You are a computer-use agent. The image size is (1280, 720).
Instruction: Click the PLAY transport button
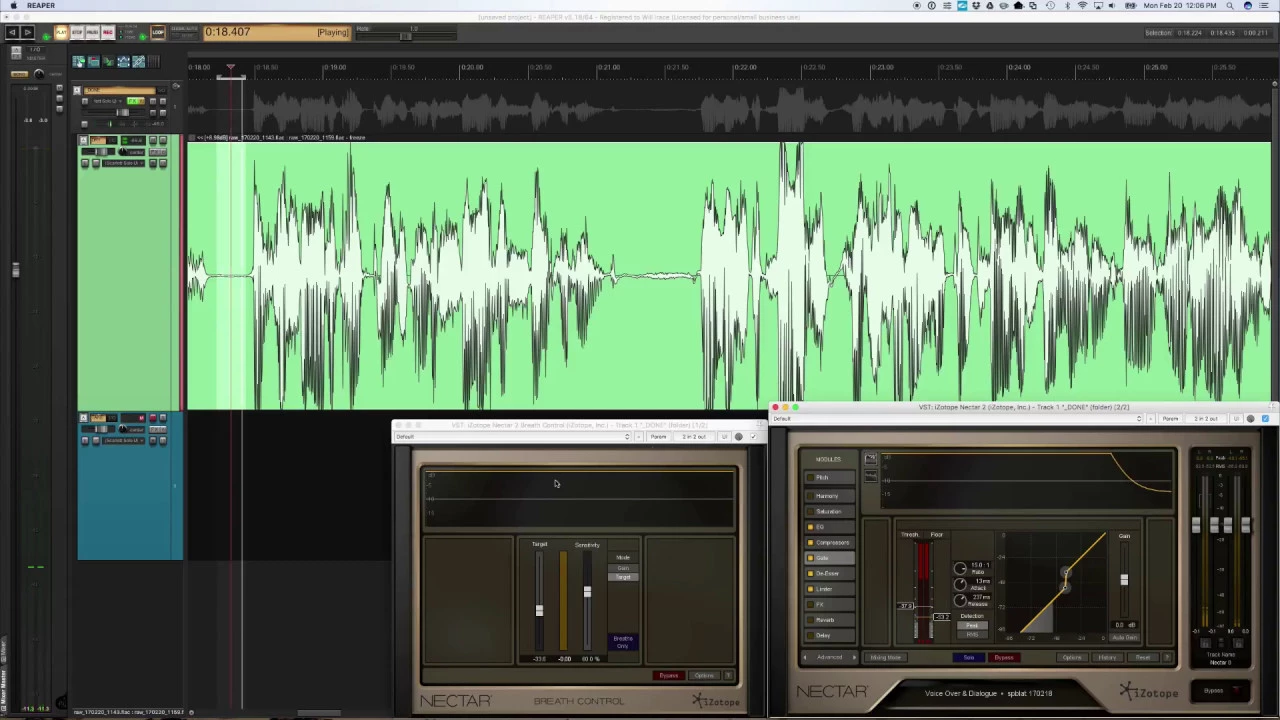(61, 32)
